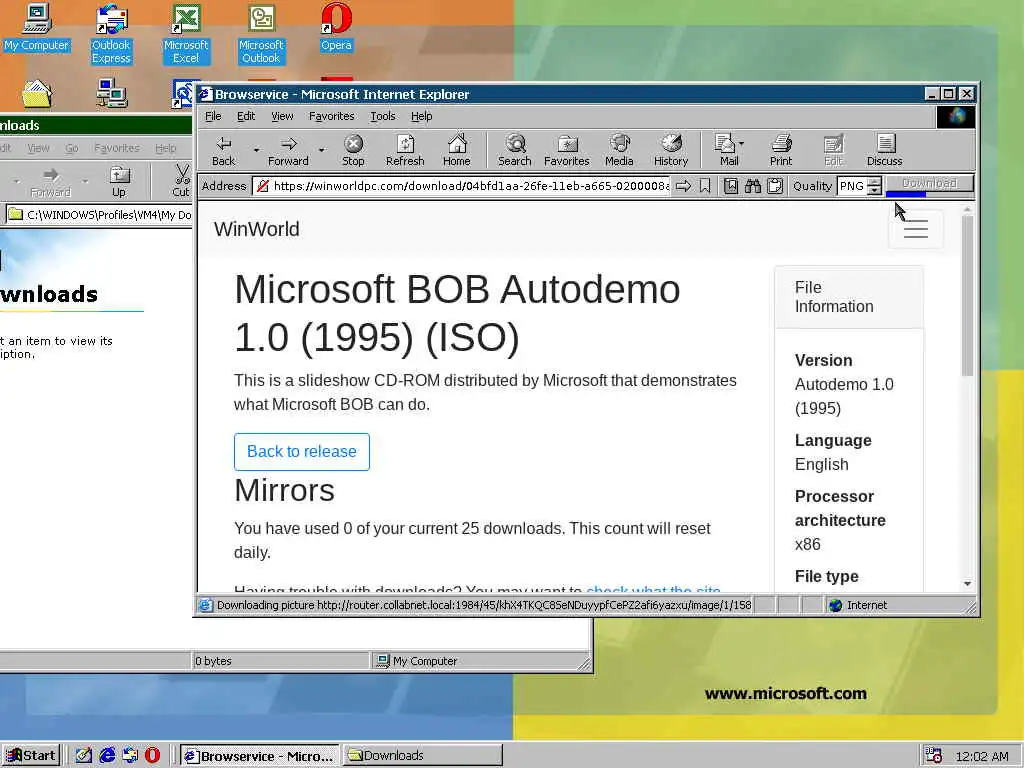This screenshot has width=1024, height=768.
Task: Open the Help menu in Internet Explorer
Action: click(421, 116)
